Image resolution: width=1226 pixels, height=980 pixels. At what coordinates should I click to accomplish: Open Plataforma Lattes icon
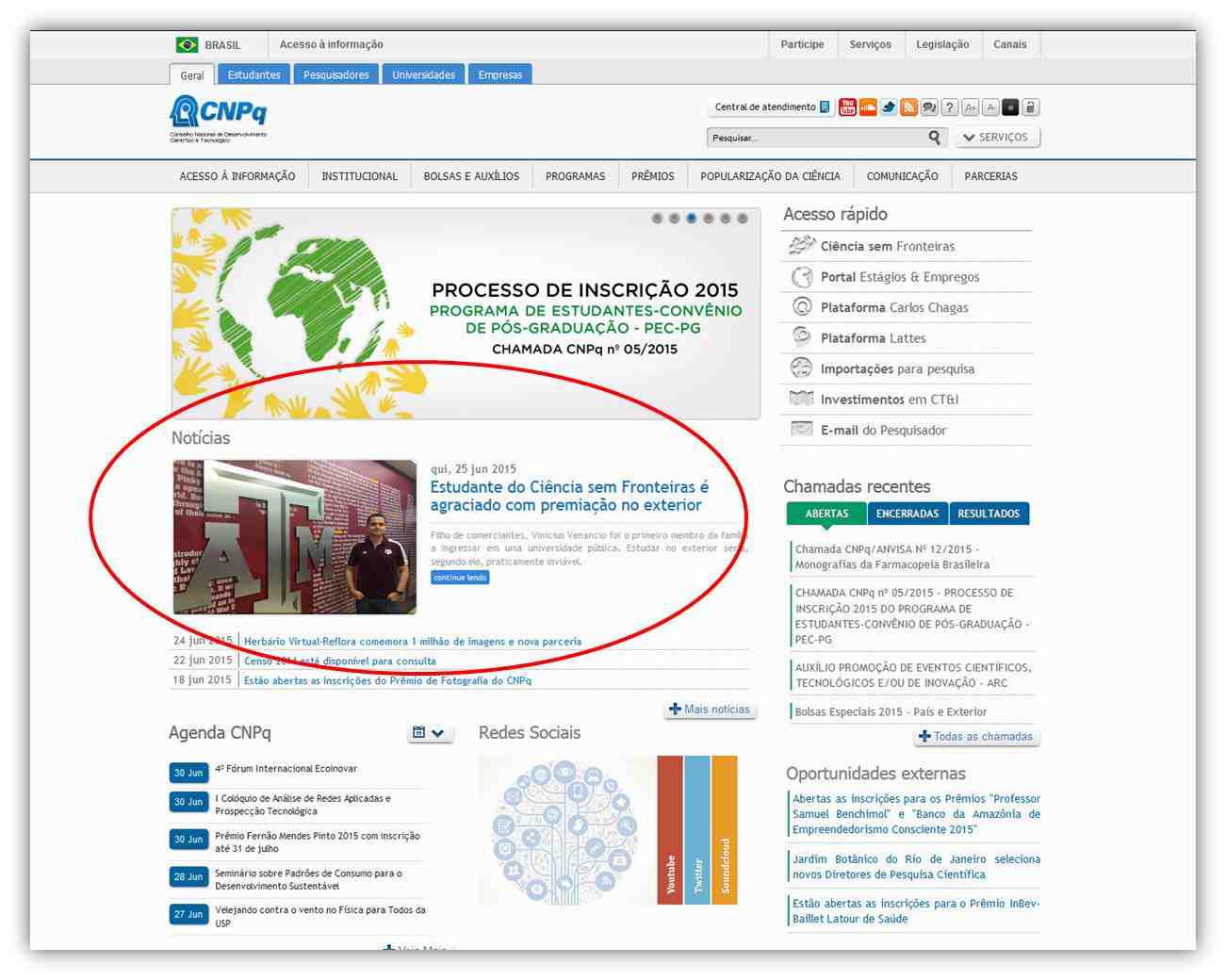click(x=801, y=337)
